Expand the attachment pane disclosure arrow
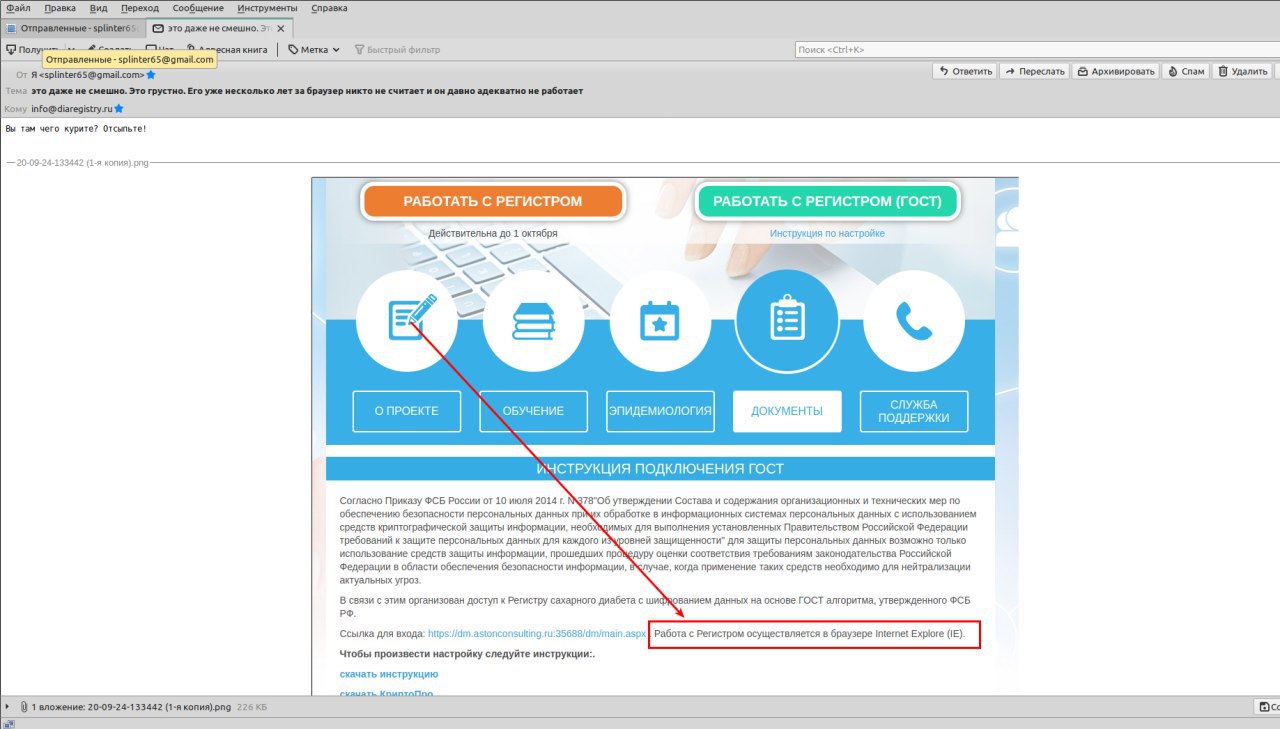Screen dimensions: 1280x729 point(9,707)
